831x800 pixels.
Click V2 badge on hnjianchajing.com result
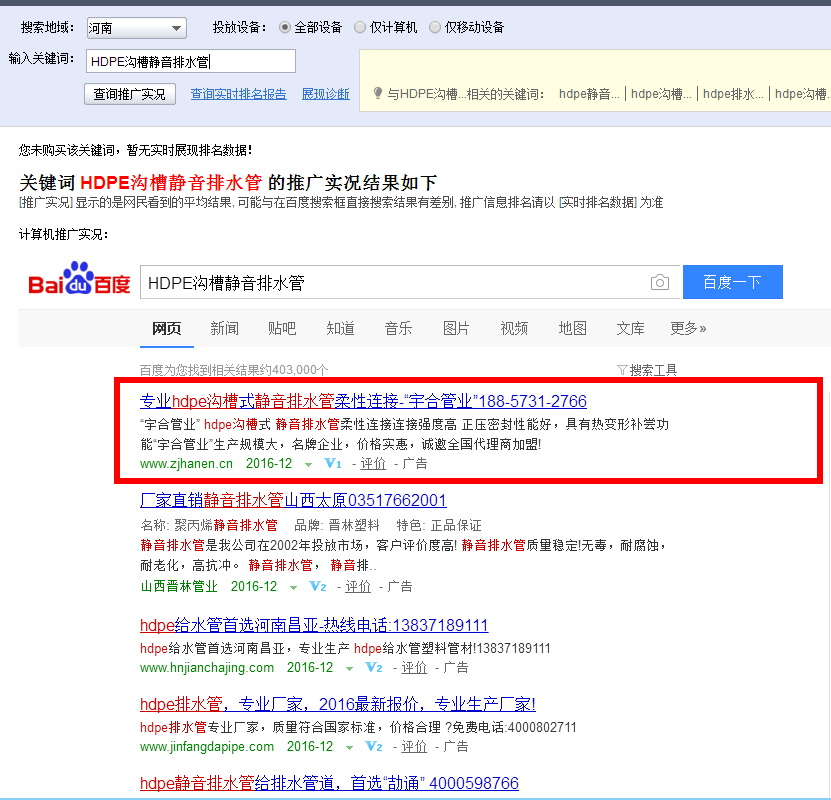click(x=374, y=668)
